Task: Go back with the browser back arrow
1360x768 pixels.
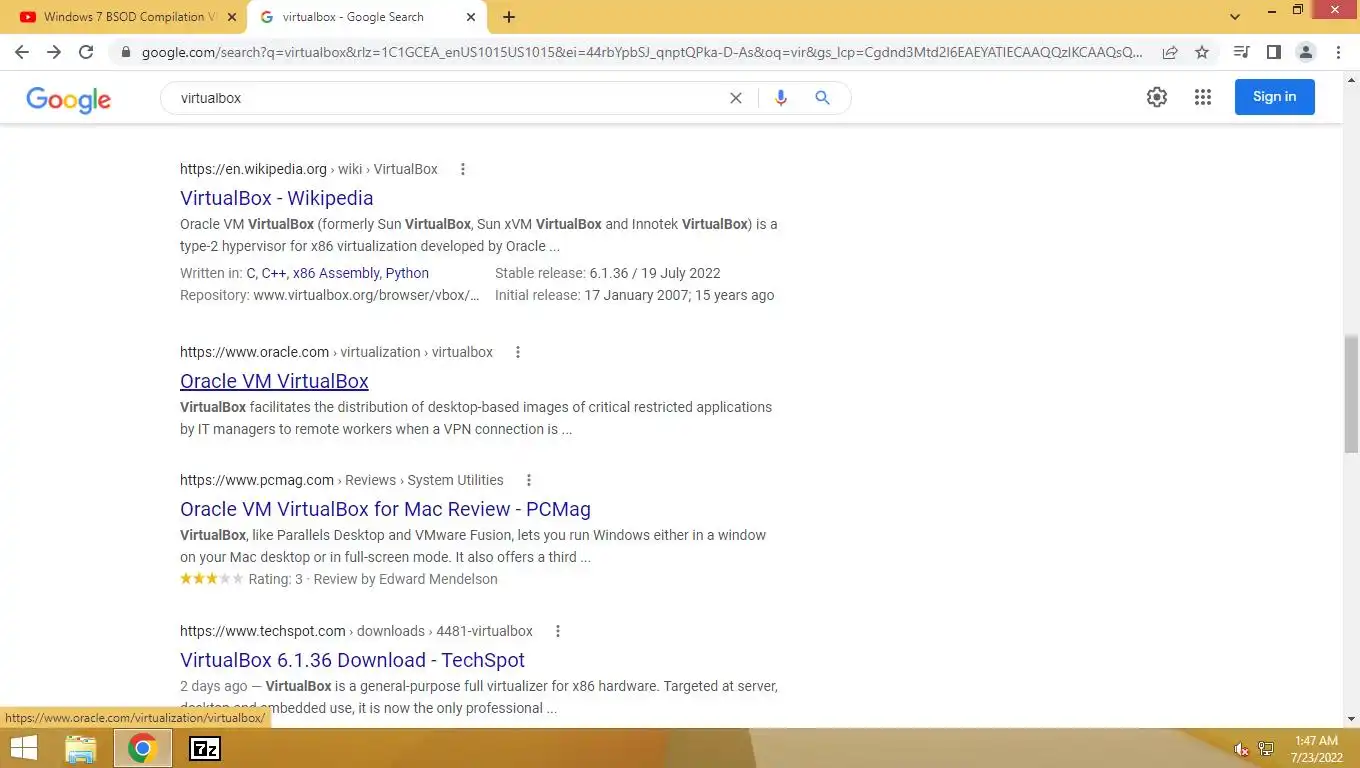Action: click(22, 52)
